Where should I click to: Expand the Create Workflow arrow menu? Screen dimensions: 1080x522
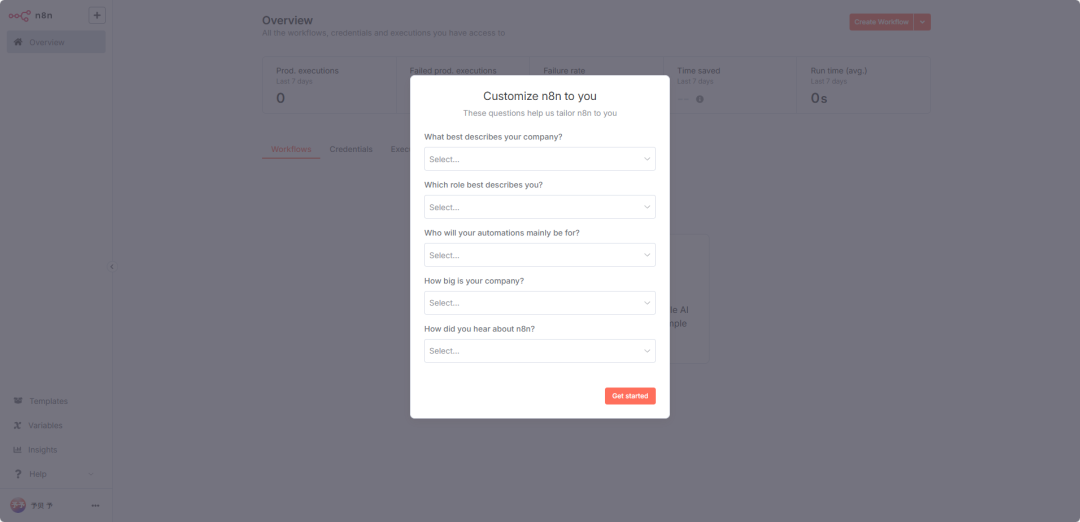[x=922, y=22]
